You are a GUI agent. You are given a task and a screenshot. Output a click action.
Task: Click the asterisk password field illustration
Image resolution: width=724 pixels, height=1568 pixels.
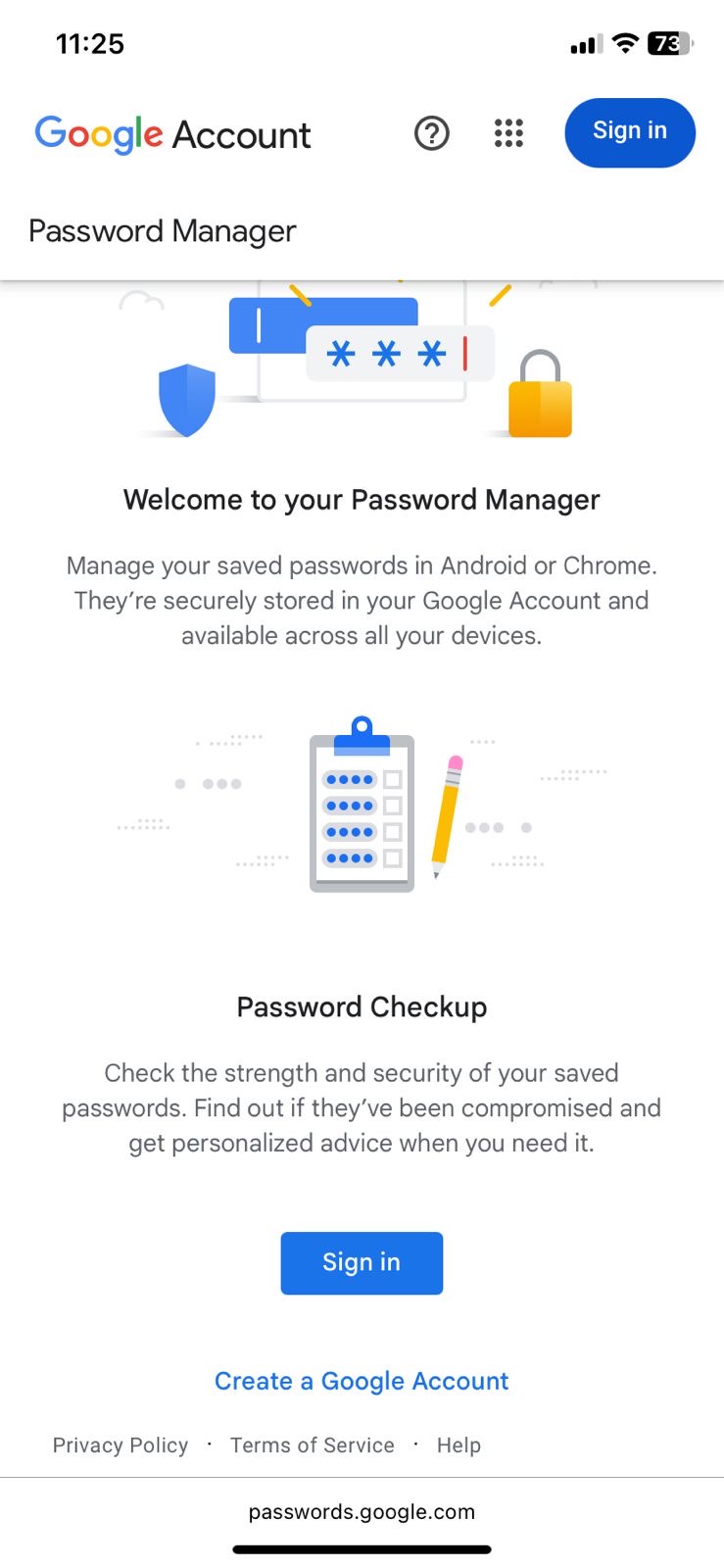[x=398, y=353]
